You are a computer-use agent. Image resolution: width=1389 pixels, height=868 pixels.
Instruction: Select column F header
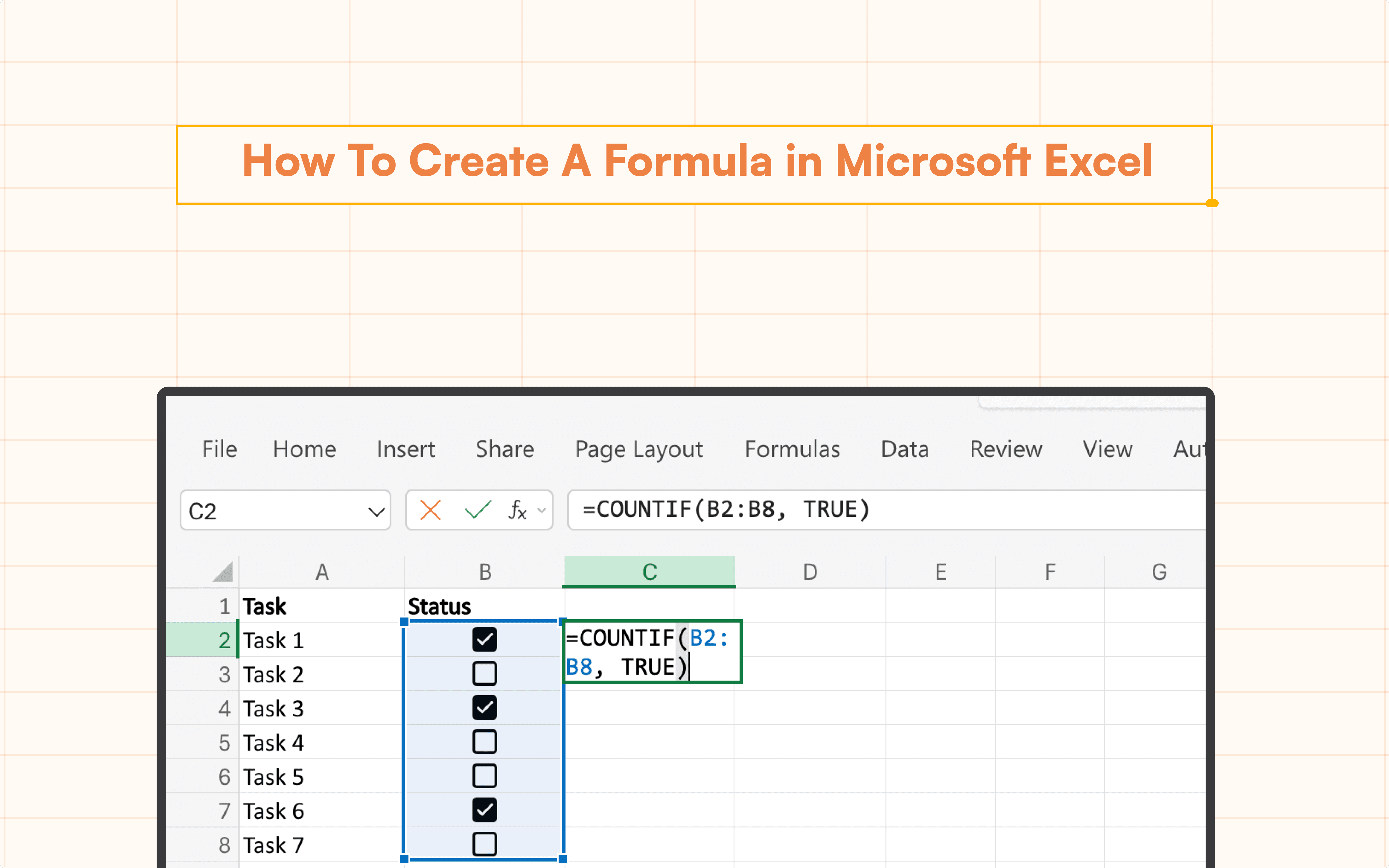point(1050,572)
